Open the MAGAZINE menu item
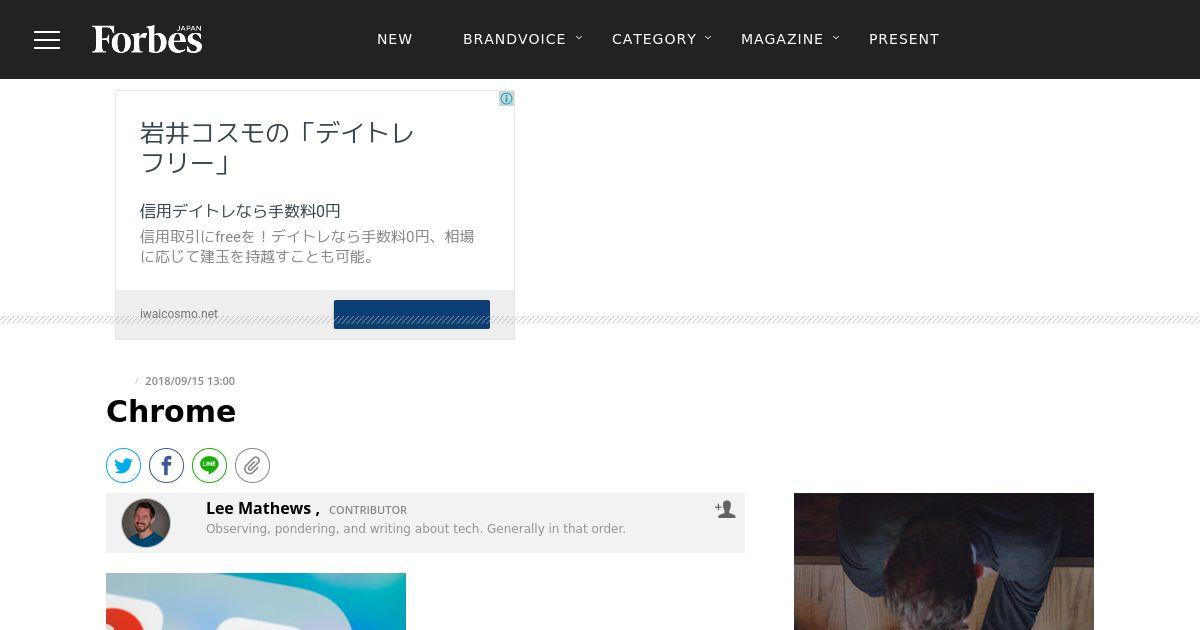The width and height of the screenshot is (1200, 630). 782,39
